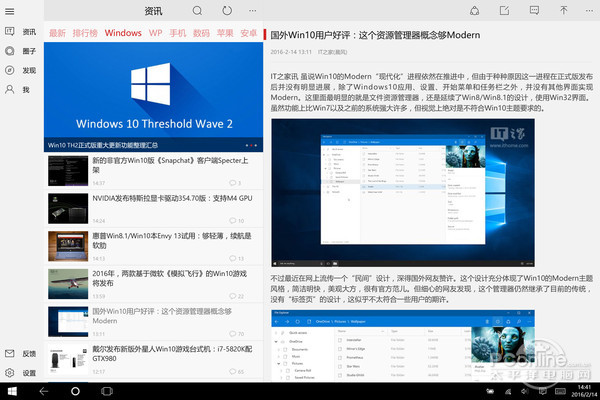Enlarge the second File Explorer concept image
Image resolution: width=600 pixels, height=400 pixels.
[x=403, y=346]
